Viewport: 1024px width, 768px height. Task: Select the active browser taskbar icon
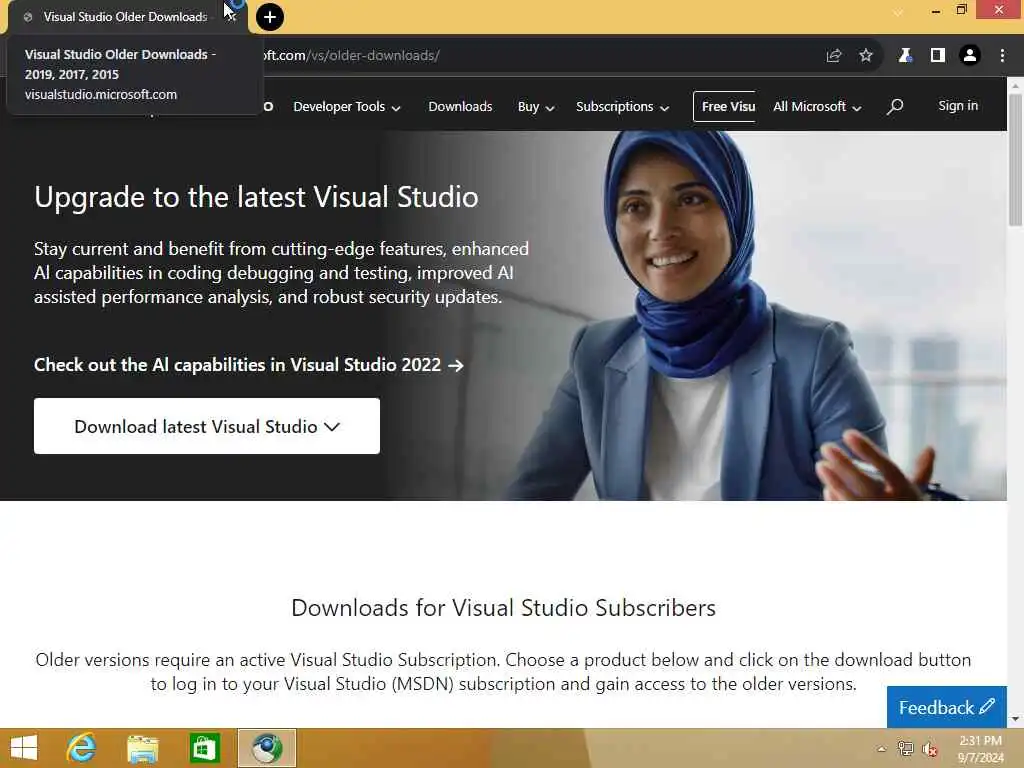(x=266, y=748)
